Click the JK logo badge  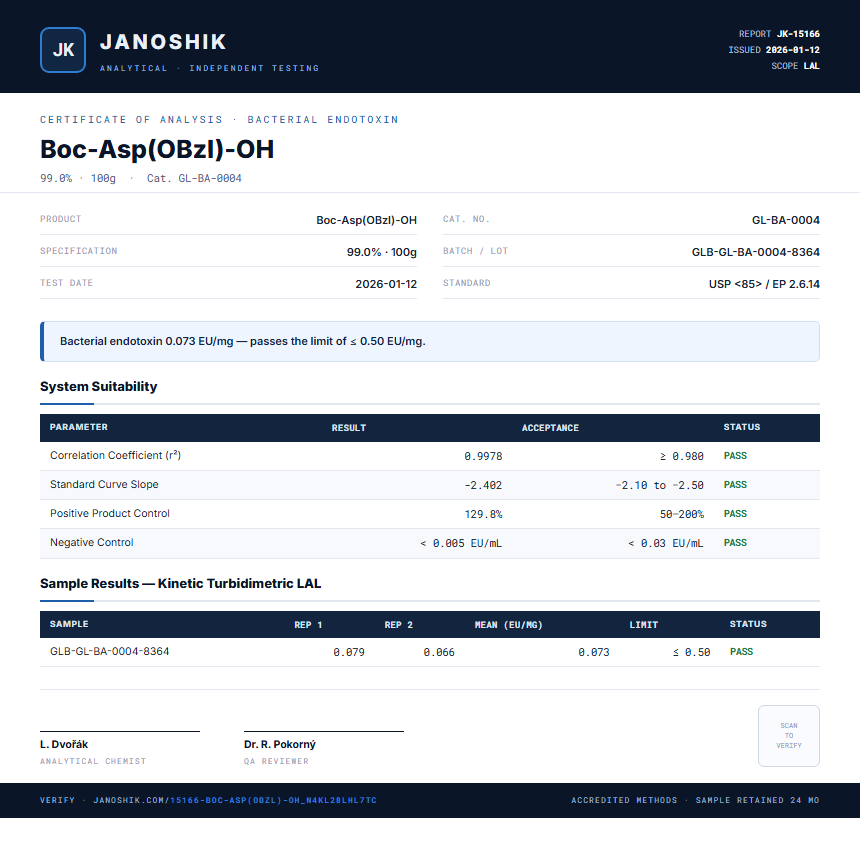click(63, 50)
